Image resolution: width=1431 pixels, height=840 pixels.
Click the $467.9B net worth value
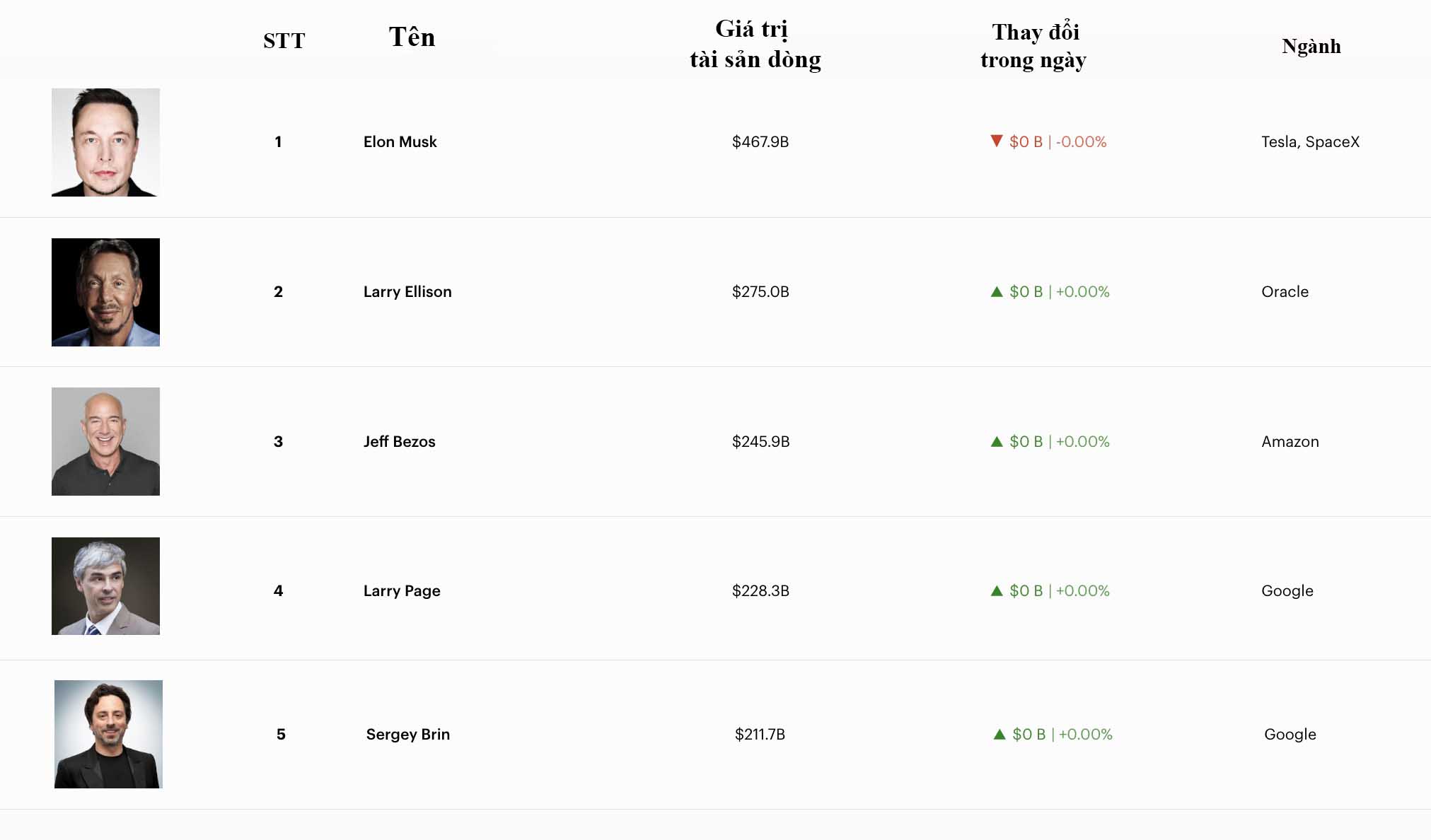click(x=760, y=141)
